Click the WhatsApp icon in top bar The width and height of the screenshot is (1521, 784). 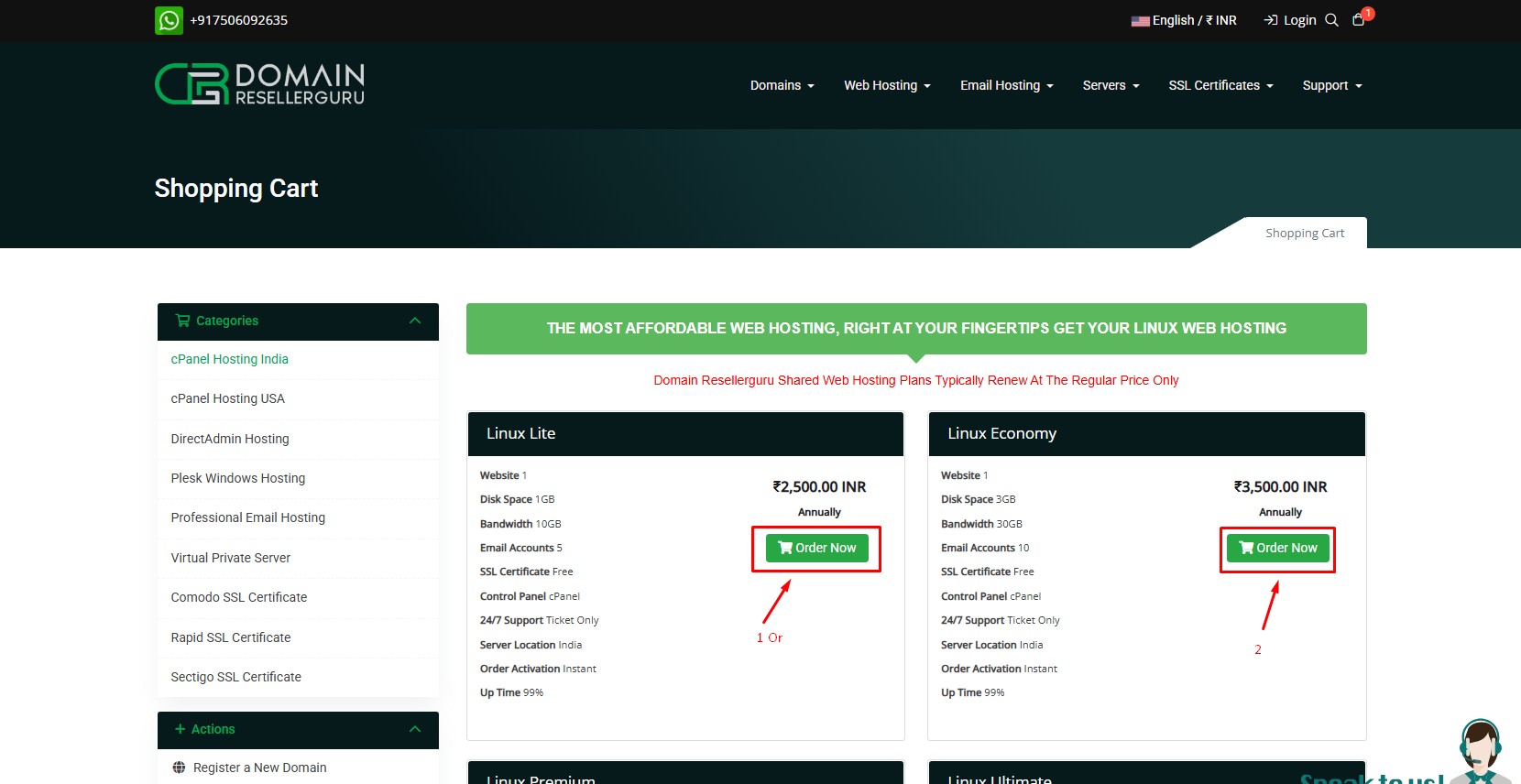(169, 20)
